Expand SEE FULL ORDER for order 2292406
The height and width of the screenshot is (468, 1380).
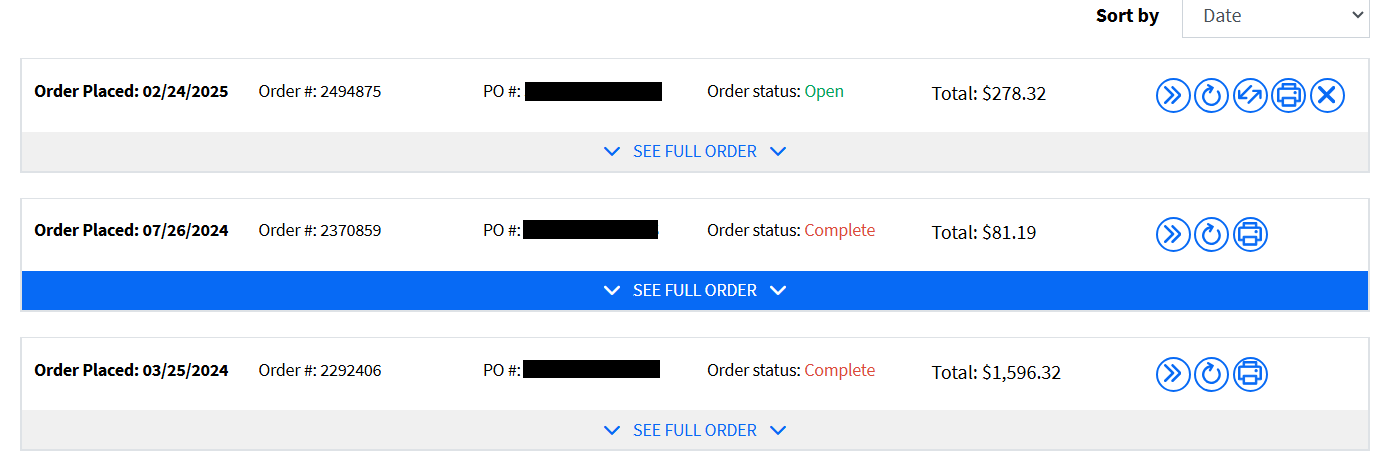tap(695, 430)
